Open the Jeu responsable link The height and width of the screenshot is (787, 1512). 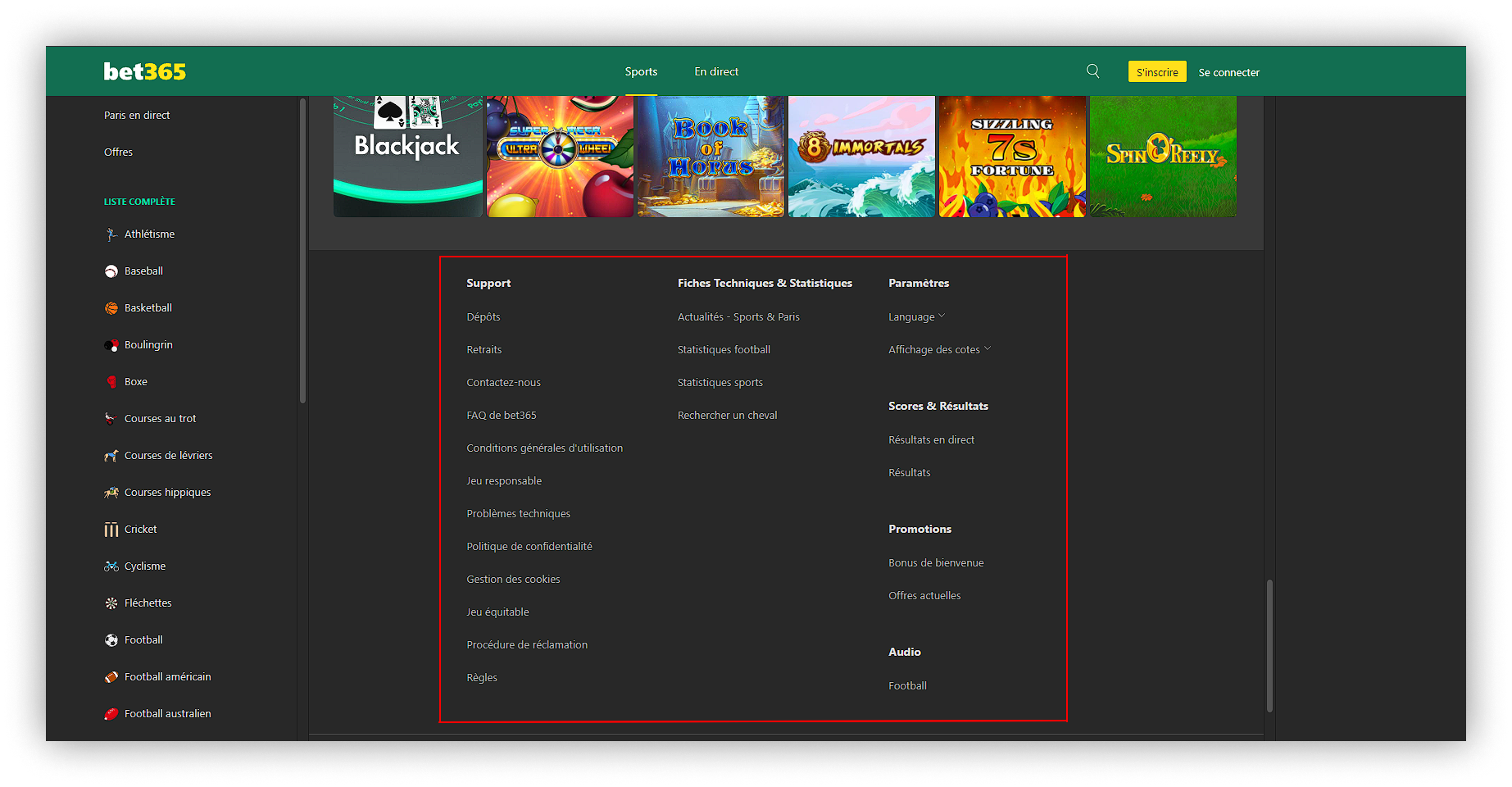[504, 480]
